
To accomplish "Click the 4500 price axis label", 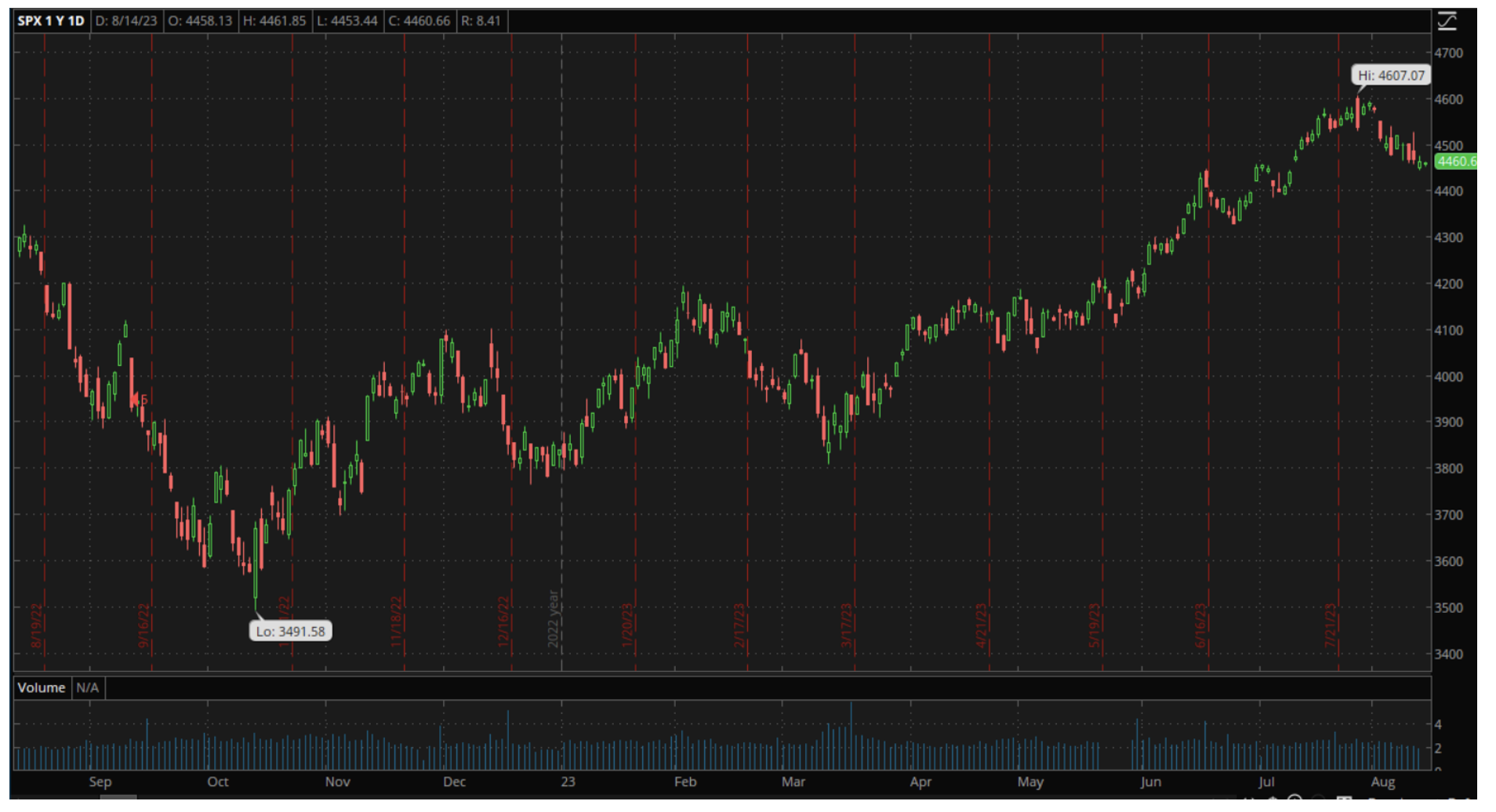I will click(1448, 146).
